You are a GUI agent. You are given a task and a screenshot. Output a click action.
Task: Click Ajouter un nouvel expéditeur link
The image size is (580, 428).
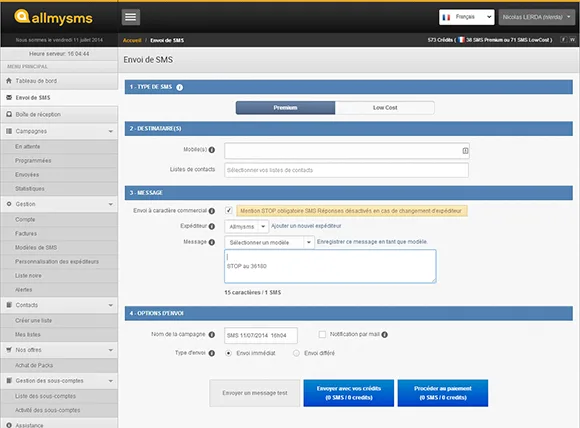306,226
